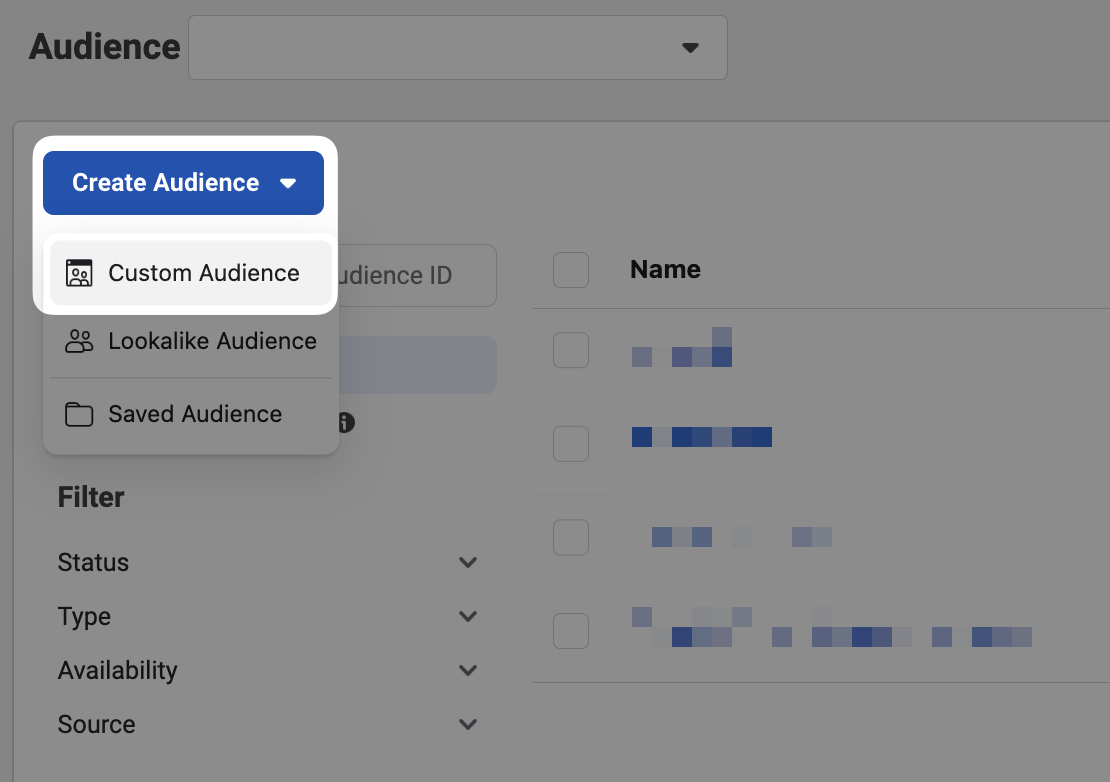The width and height of the screenshot is (1110, 782).
Task: Click the Create Audience button label
Action: (165, 183)
